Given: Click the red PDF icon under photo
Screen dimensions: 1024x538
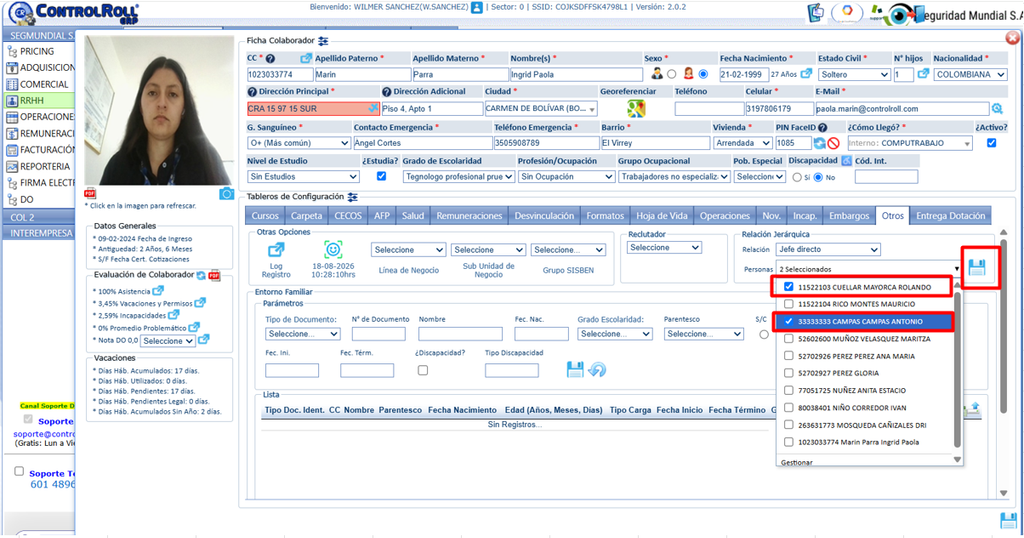Looking at the screenshot, I should click(x=89, y=193).
